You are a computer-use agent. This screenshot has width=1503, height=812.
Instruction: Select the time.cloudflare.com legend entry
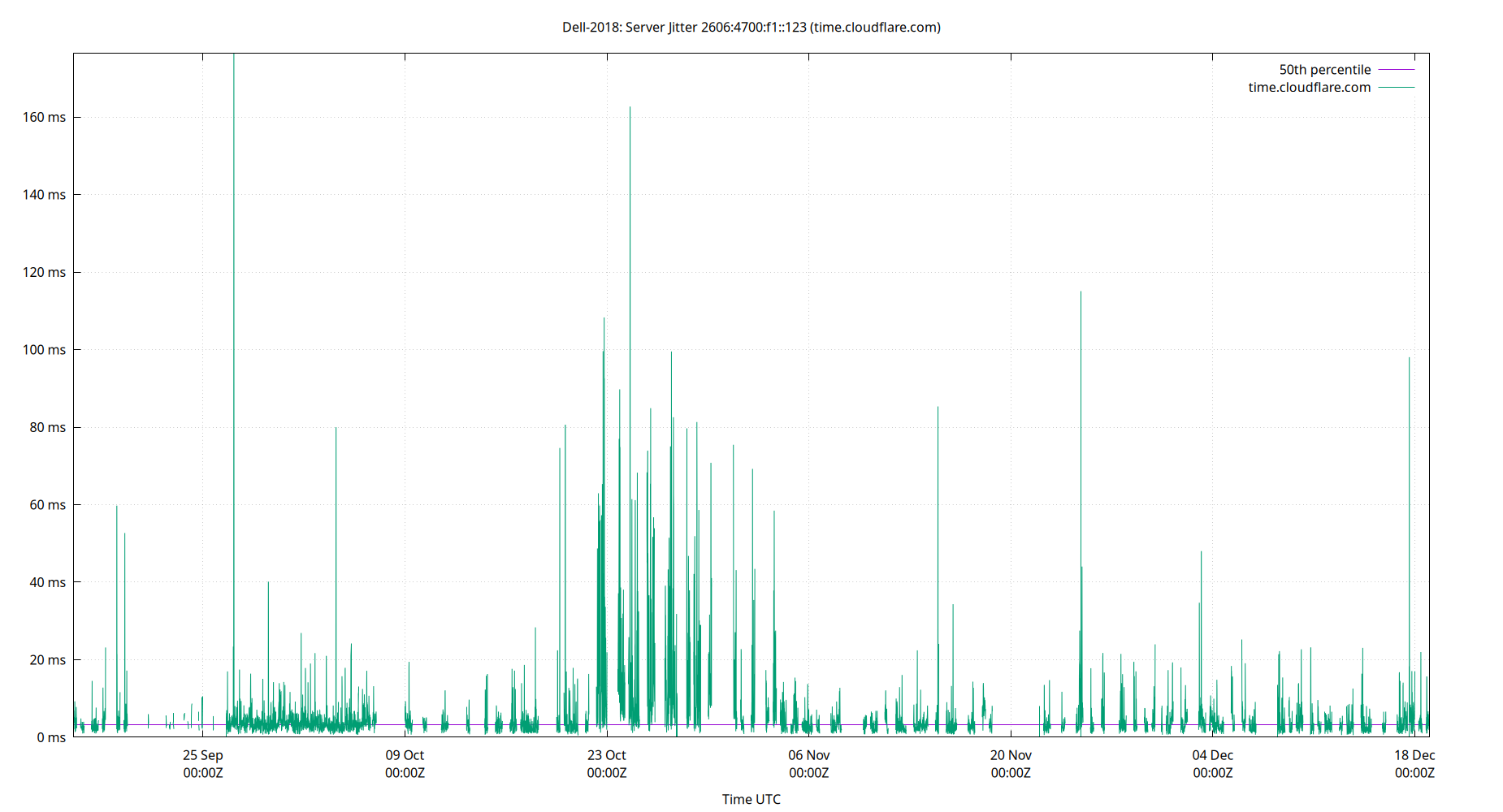click(1309, 87)
